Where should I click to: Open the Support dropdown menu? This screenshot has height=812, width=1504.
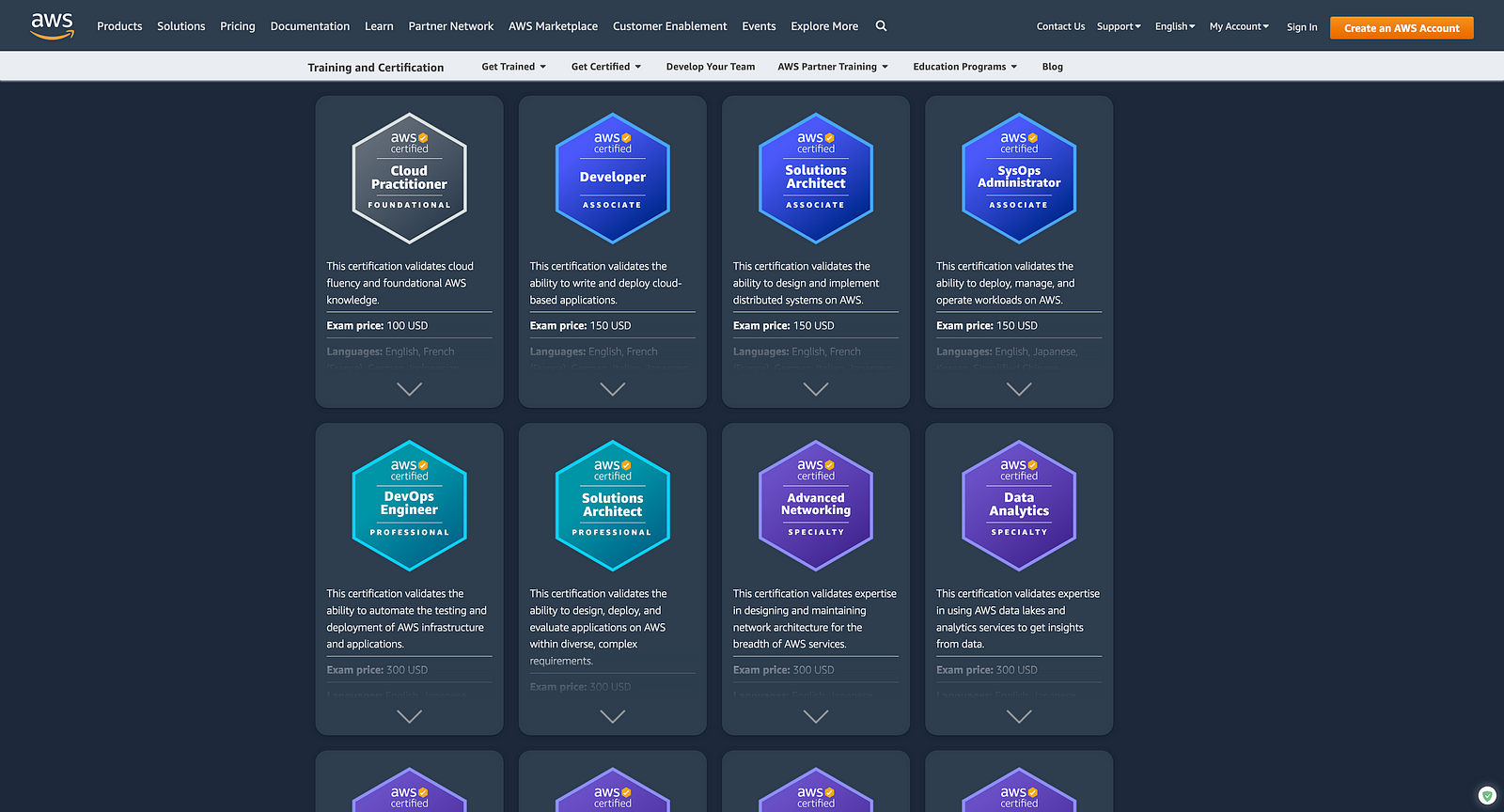pyautogui.click(x=1119, y=26)
